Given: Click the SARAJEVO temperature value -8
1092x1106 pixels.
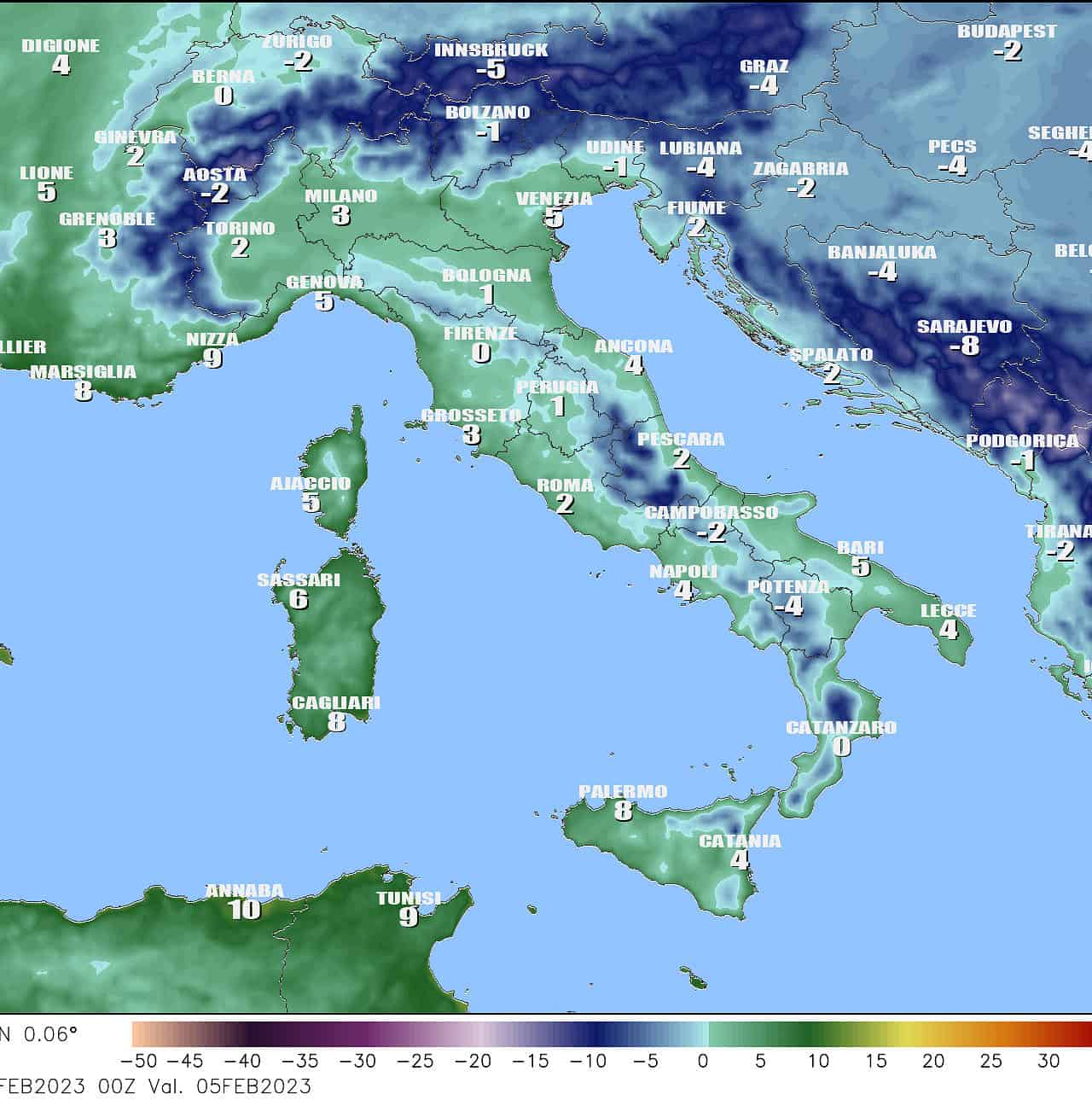Looking at the screenshot, I should coord(965,346).
